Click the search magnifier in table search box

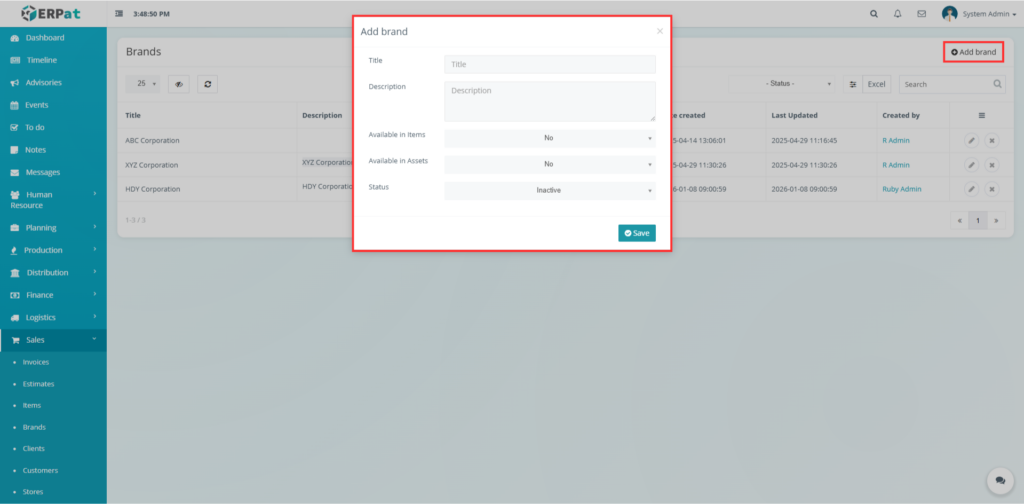point(997,84)
